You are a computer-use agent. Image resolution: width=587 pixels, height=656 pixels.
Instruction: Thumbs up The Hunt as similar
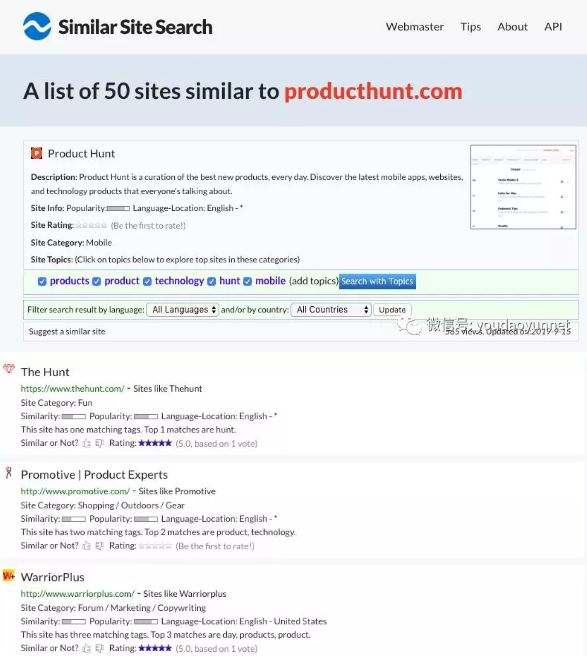(87, 443)
